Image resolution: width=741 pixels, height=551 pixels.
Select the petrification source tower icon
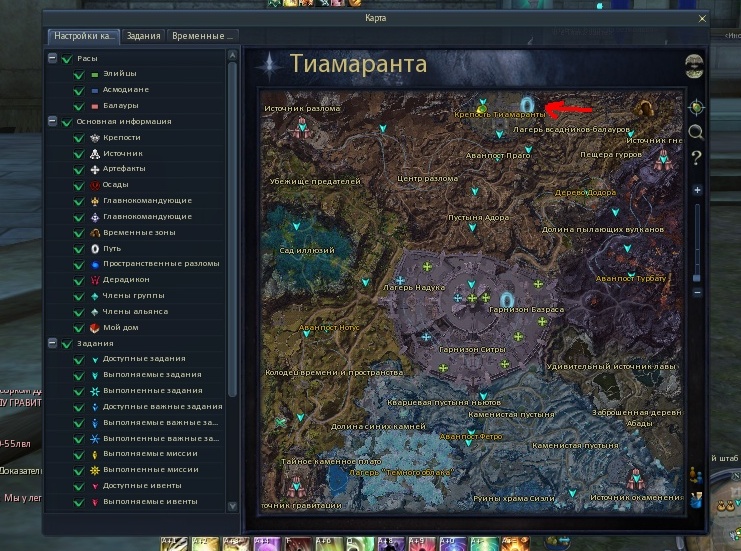pyautogui.click(x=636, y=479)
